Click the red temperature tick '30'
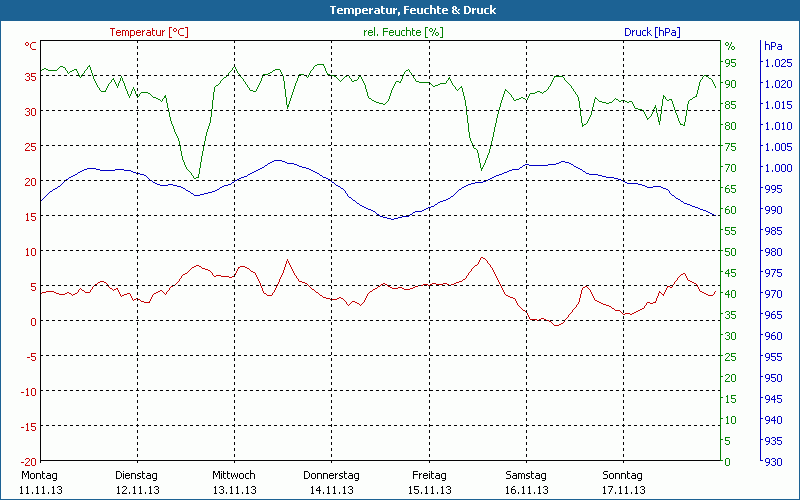 click(x=31, y=112)
